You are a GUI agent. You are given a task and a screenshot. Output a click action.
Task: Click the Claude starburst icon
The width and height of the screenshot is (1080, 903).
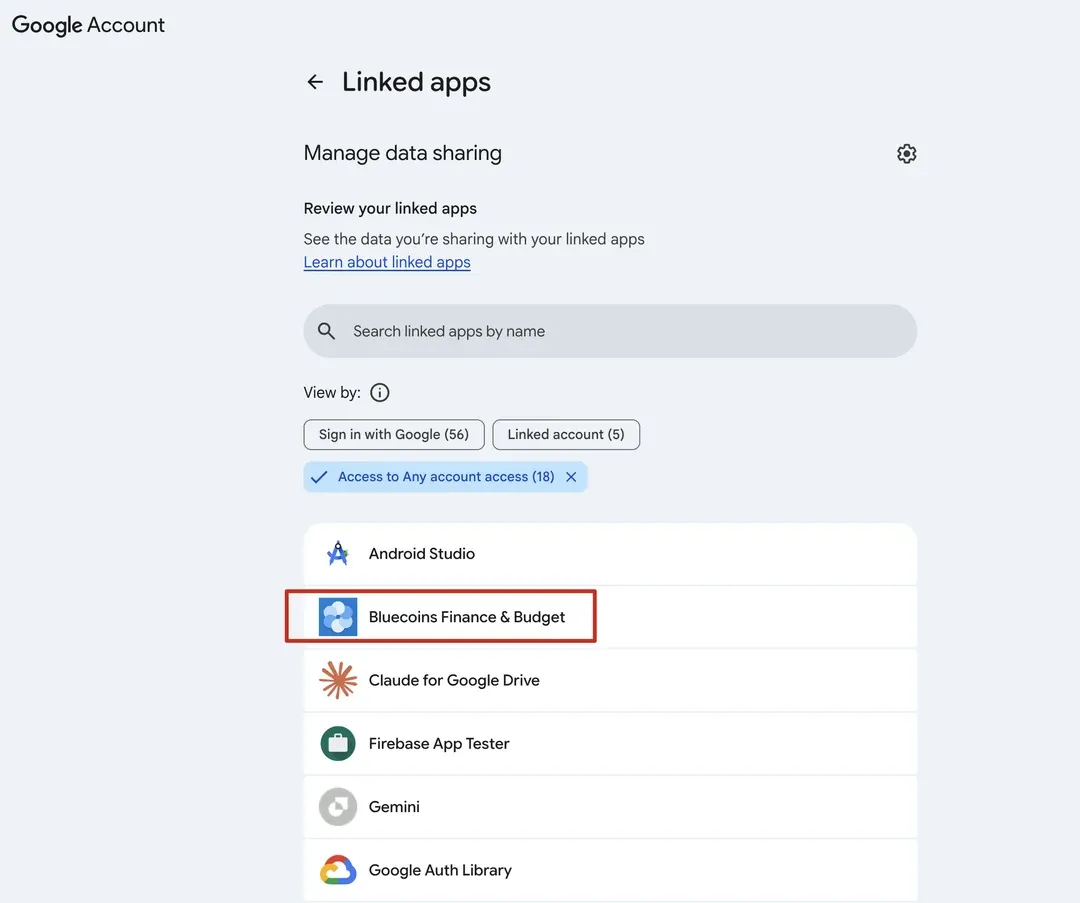[338, 680]
